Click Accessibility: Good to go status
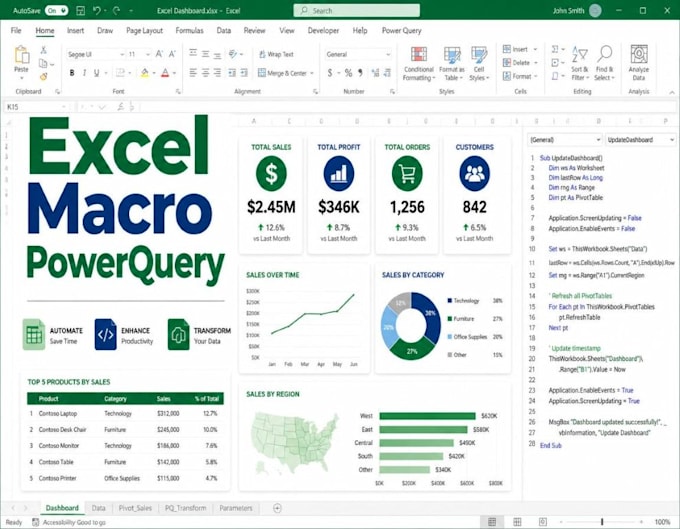680x529 pixels. tap(69, 522)
